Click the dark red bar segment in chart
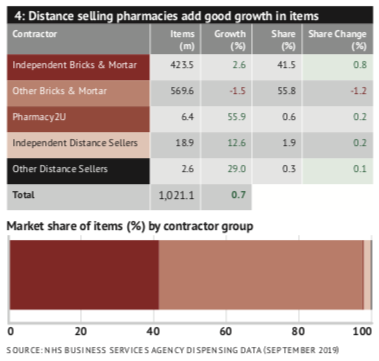379x361 pixels. click(84, 275)
